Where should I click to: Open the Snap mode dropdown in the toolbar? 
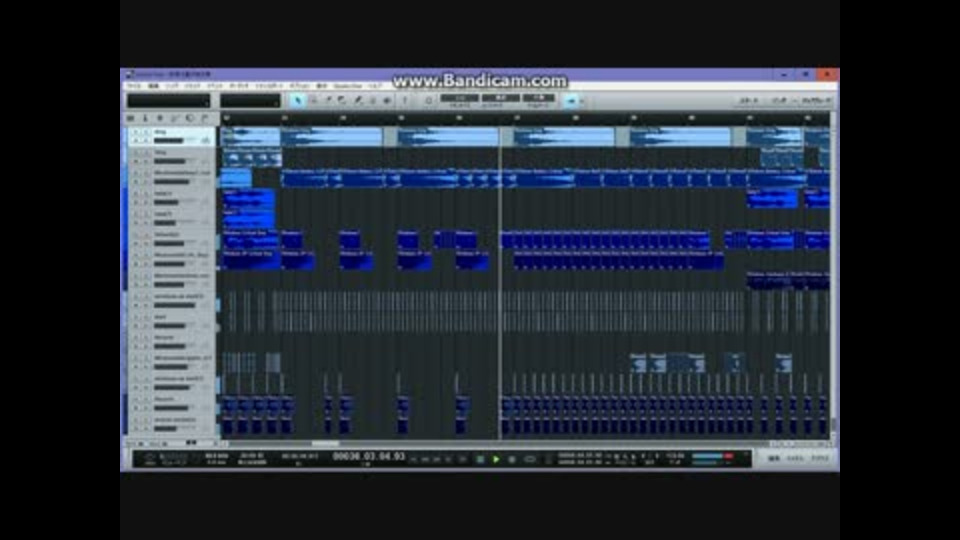539,98
